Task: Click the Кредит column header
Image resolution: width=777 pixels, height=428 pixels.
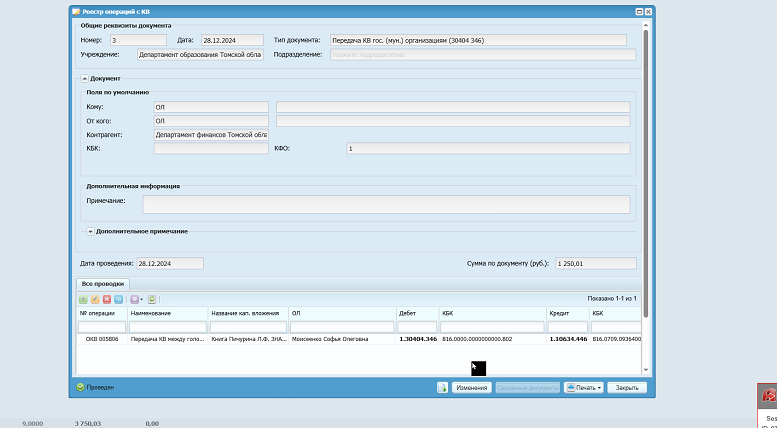Action: tap(568, 313)
